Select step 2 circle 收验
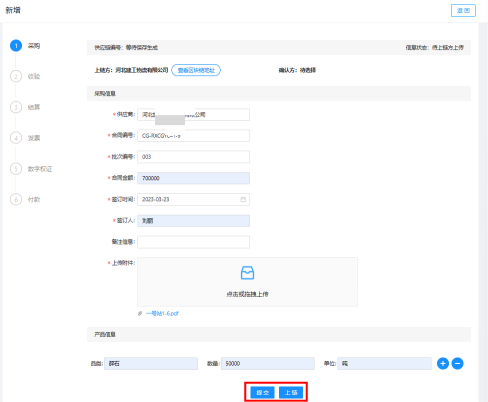Screen dimensions: 488x402 coord(16,76)
